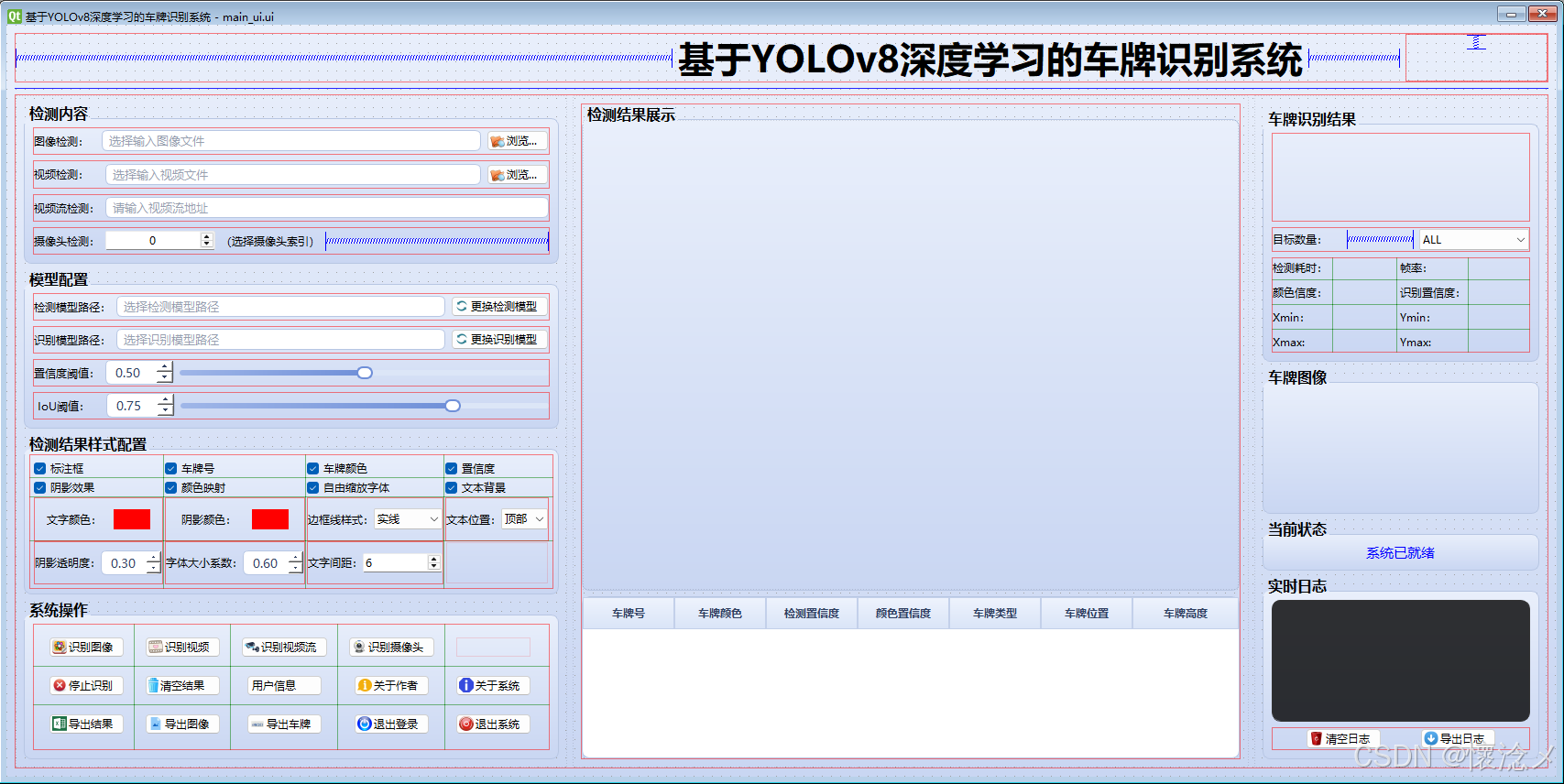Decrease IoU阈值 spinbox value

(x=165, y=411)
